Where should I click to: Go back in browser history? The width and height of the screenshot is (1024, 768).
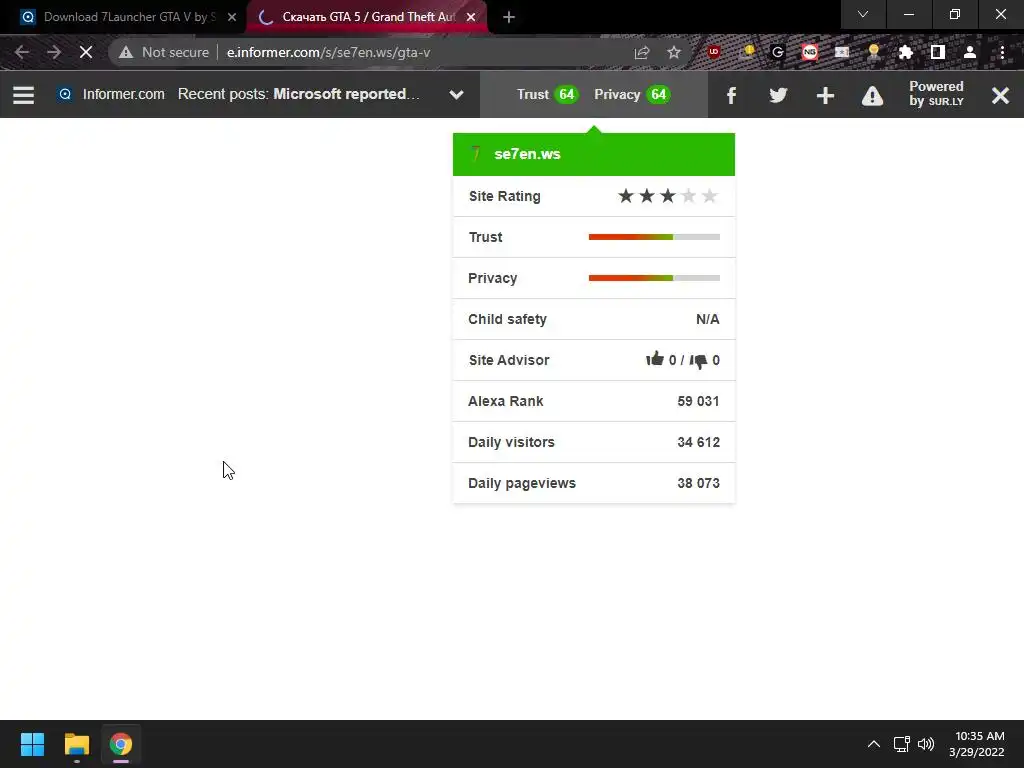[22, 52]
